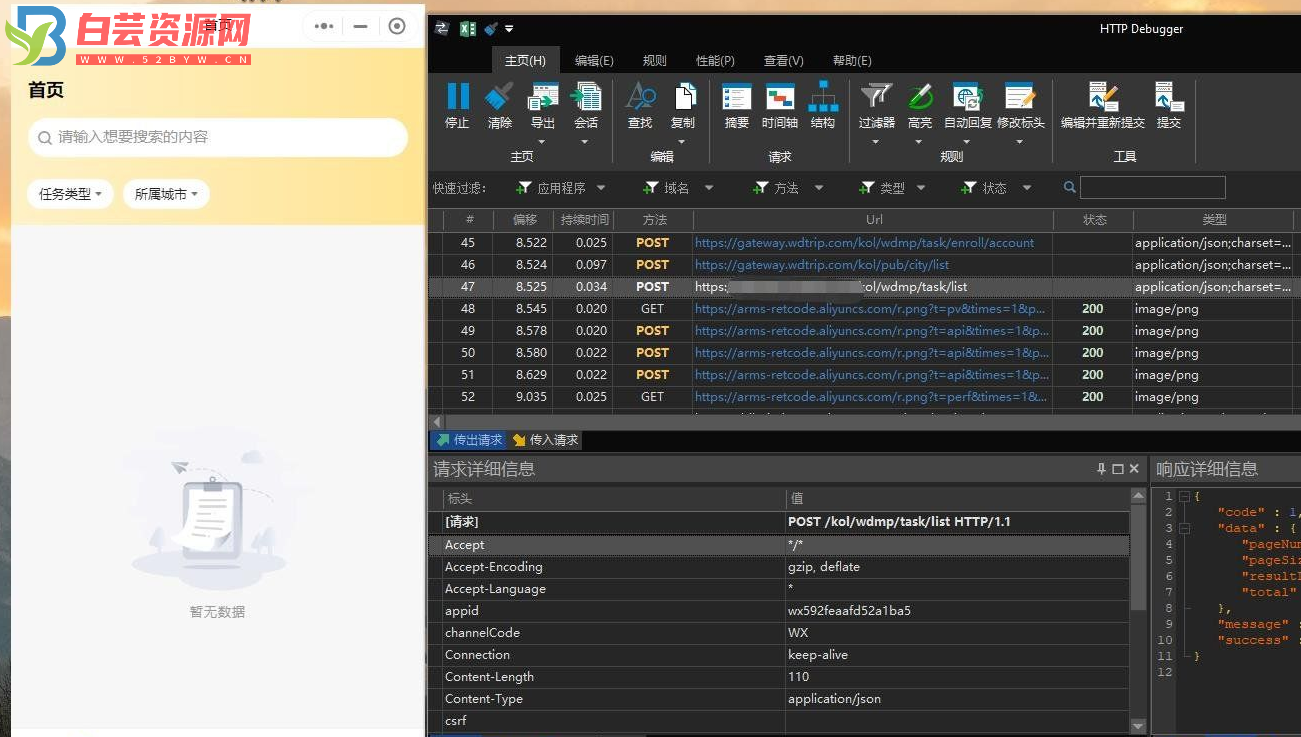Show the 摘要 summary view
Screen dimensions: 1301x737
point(737,97)
